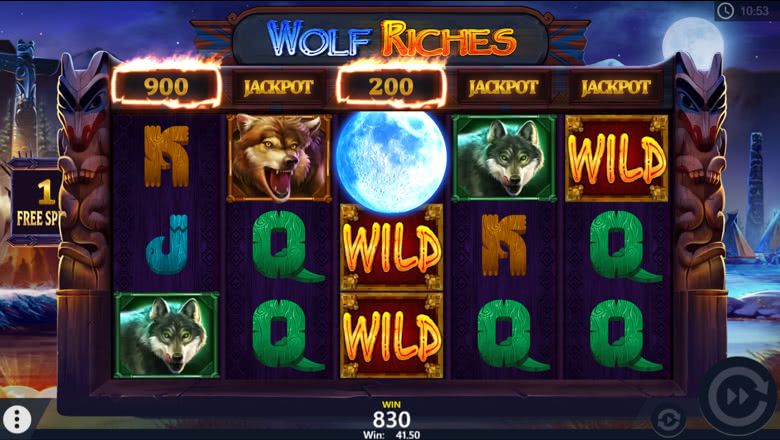Click the clock icon beside 10:53
This screenshot has width=780, height=440.
pyautogui.click(x=726, y=11)
